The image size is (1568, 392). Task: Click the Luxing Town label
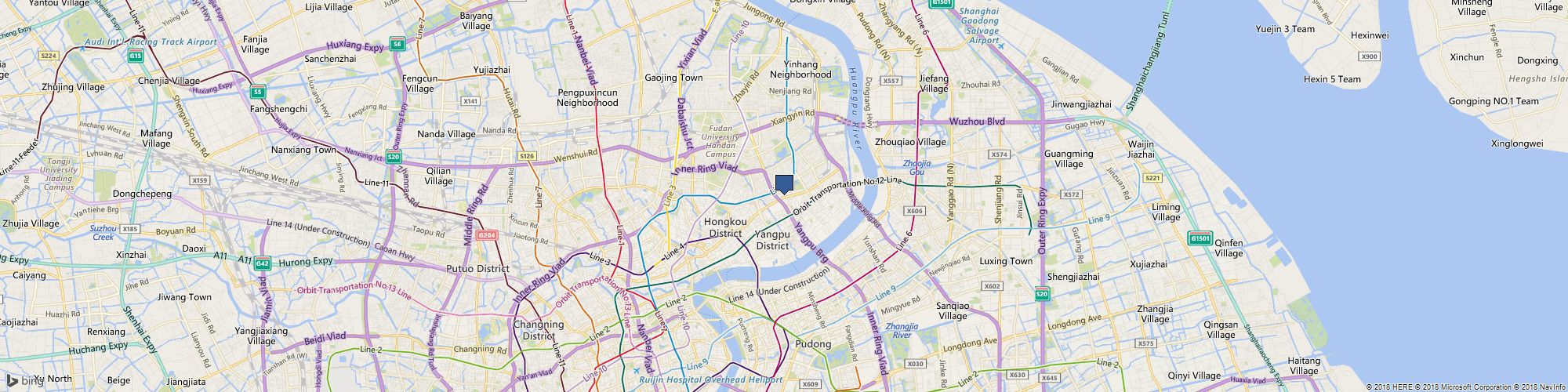[x=1006, y=261]
